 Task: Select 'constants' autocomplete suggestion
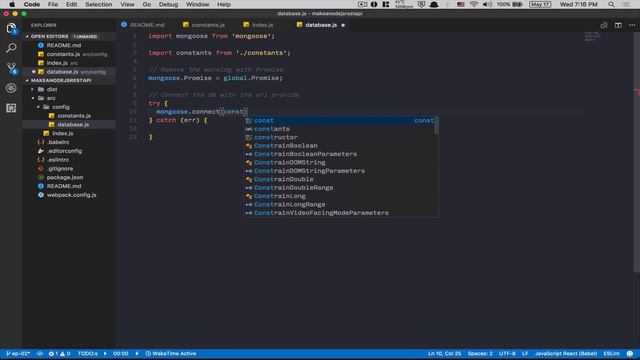click(x=340, y=129)
